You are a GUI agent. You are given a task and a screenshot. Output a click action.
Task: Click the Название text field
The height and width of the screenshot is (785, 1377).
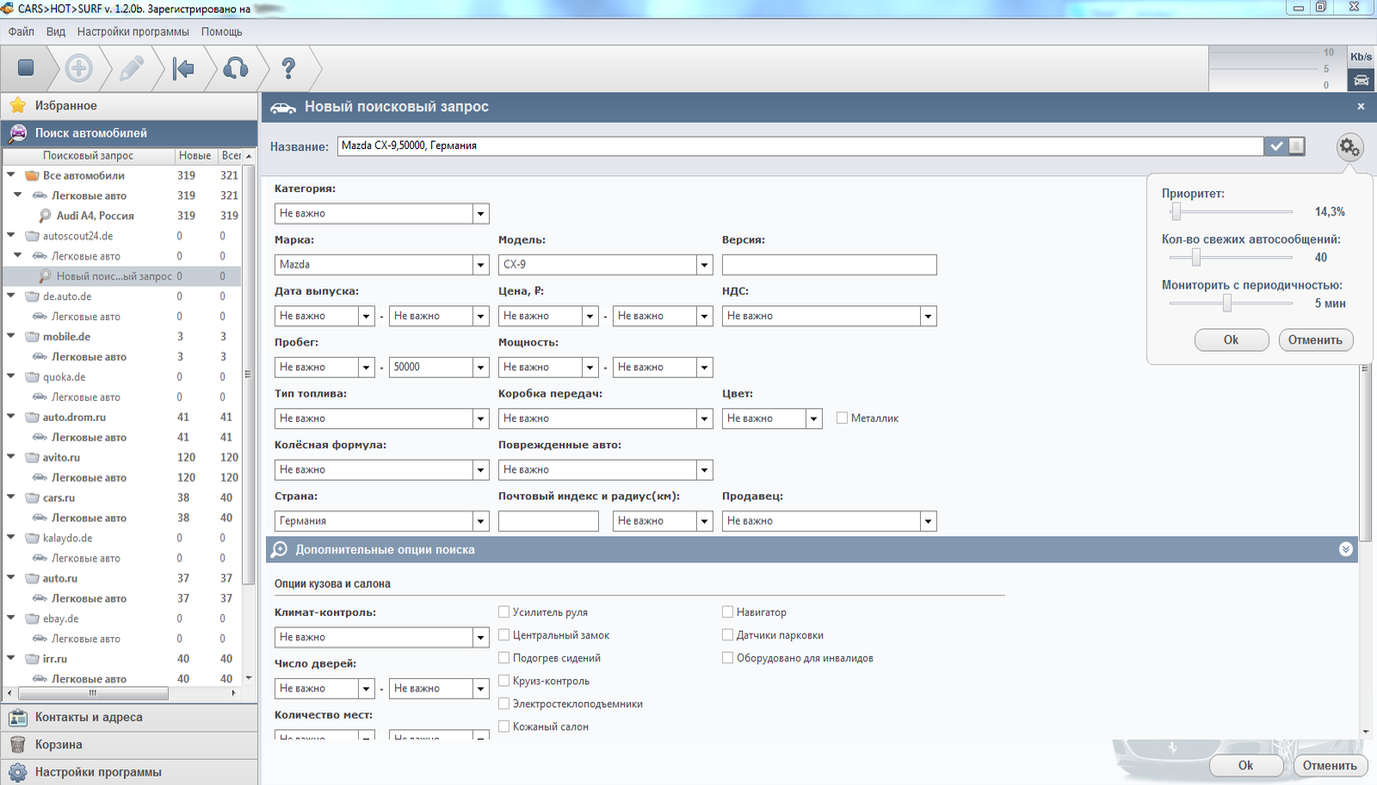tap(800, 146)
